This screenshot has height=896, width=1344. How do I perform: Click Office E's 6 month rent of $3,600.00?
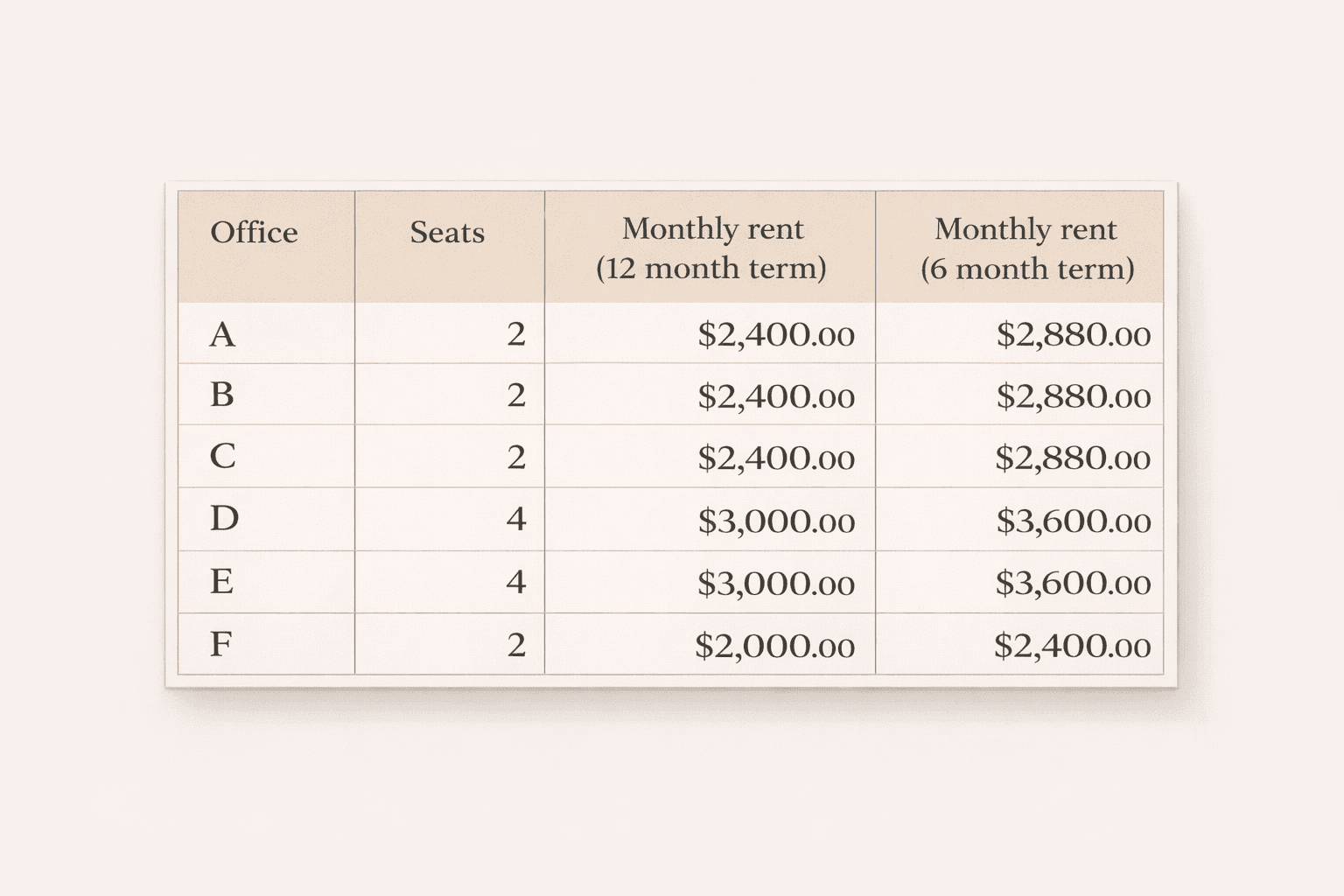point(1073,582)
